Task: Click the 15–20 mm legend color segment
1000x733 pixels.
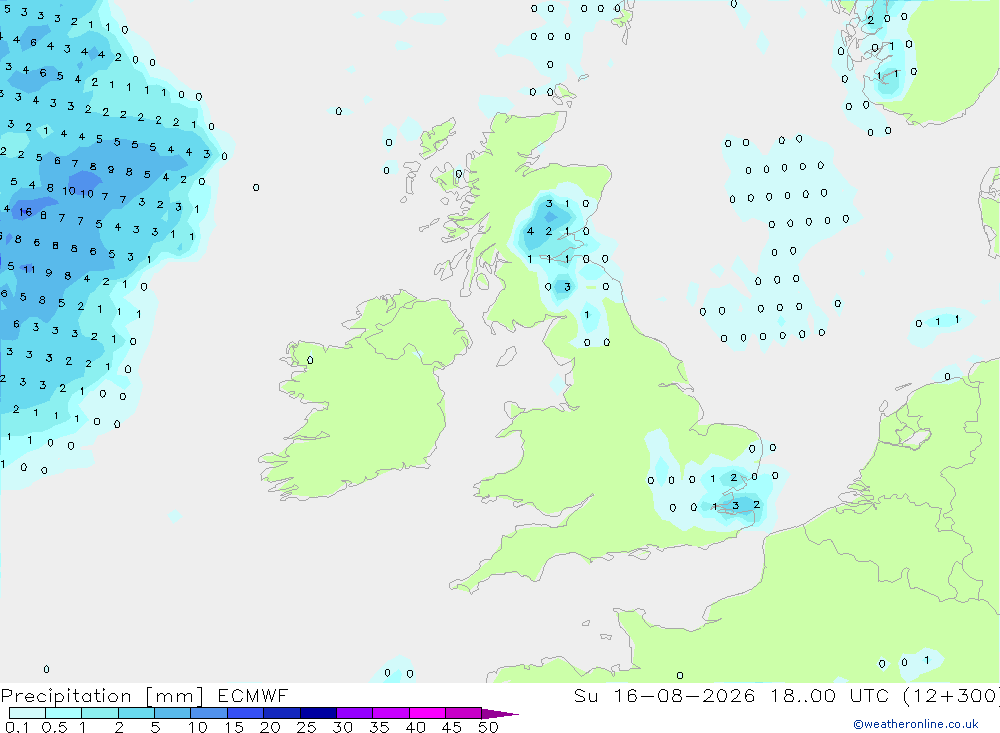Action: tap(246, 713)
